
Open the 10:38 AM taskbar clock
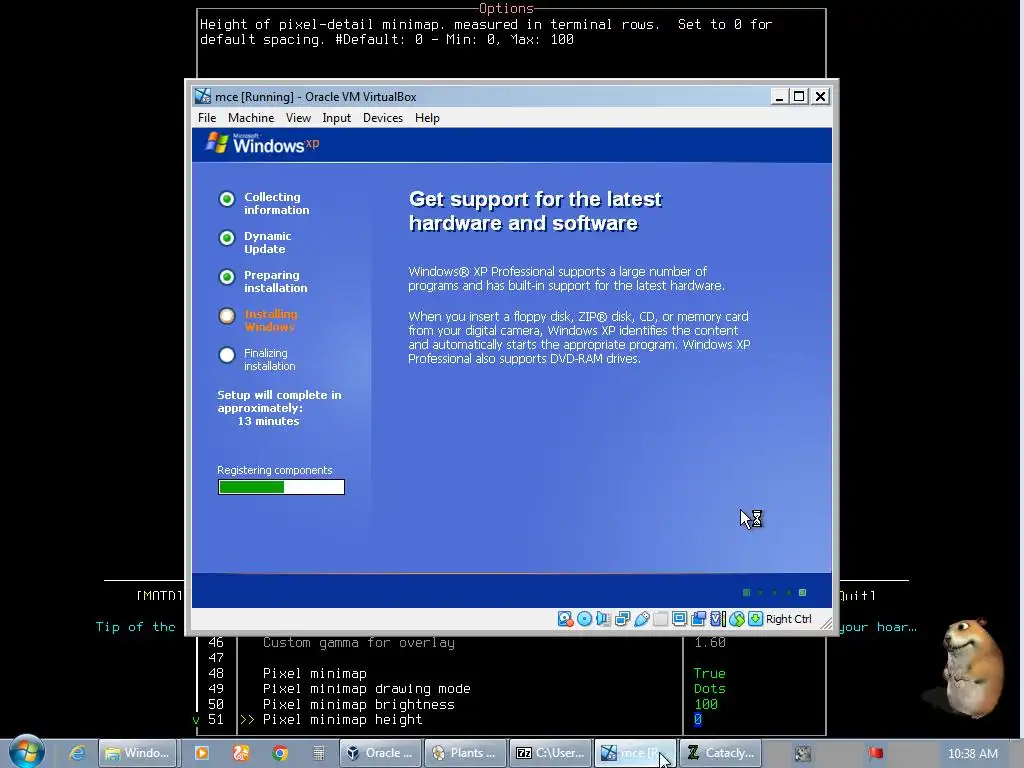972,754
